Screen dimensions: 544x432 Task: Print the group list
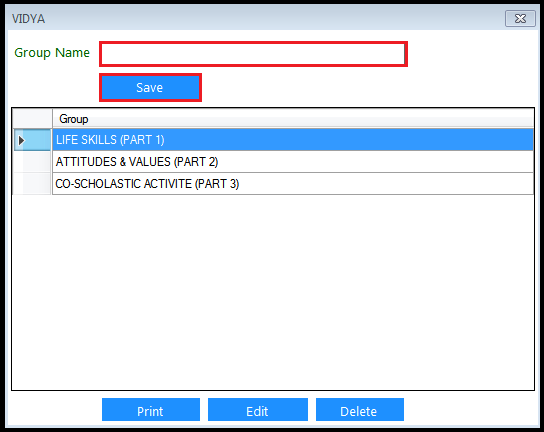(151, 410)
